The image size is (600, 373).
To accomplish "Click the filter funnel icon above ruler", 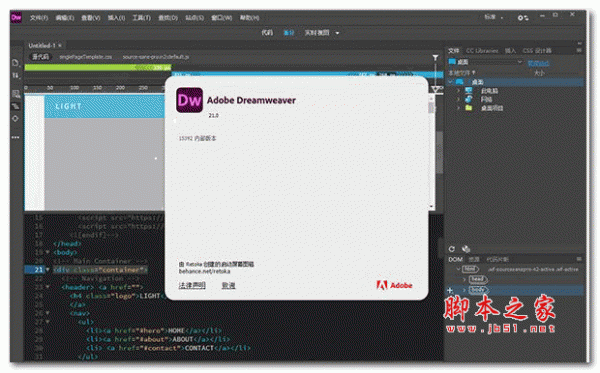I will pyautogui.click(x=435, y=57).
